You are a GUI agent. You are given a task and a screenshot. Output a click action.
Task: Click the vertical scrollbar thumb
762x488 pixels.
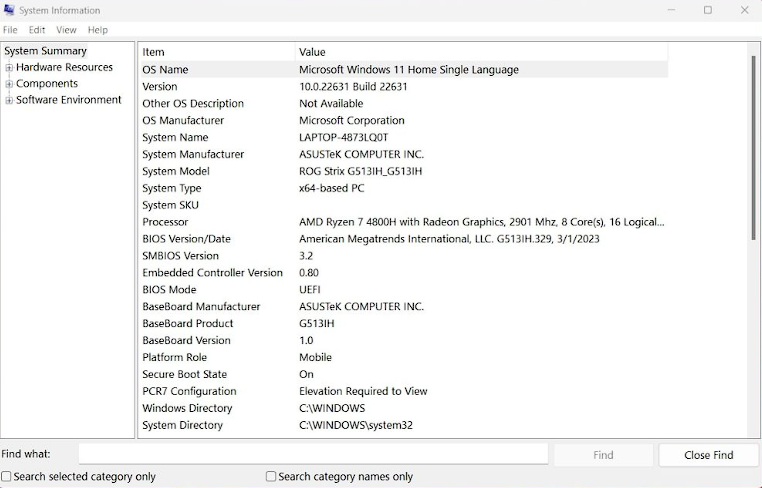[754, 147]
